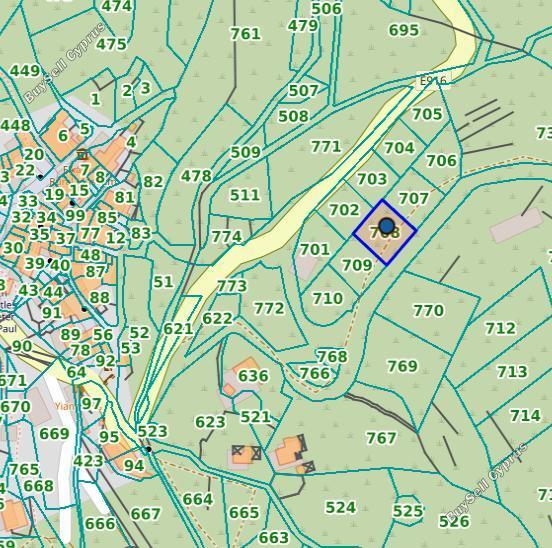Select parcel number 703

pyautogui.click(x=372, y=179)
